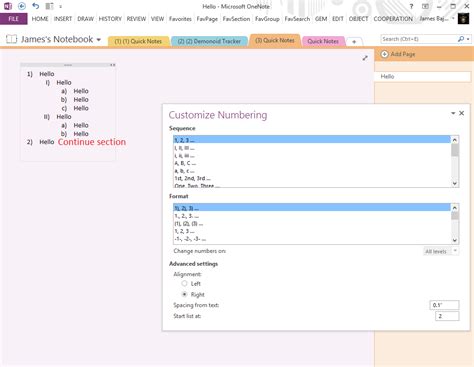Expand the James's Notebook dropdown
Image resolution: width=474 pixels, height=367 pixels.
(99, 40)
